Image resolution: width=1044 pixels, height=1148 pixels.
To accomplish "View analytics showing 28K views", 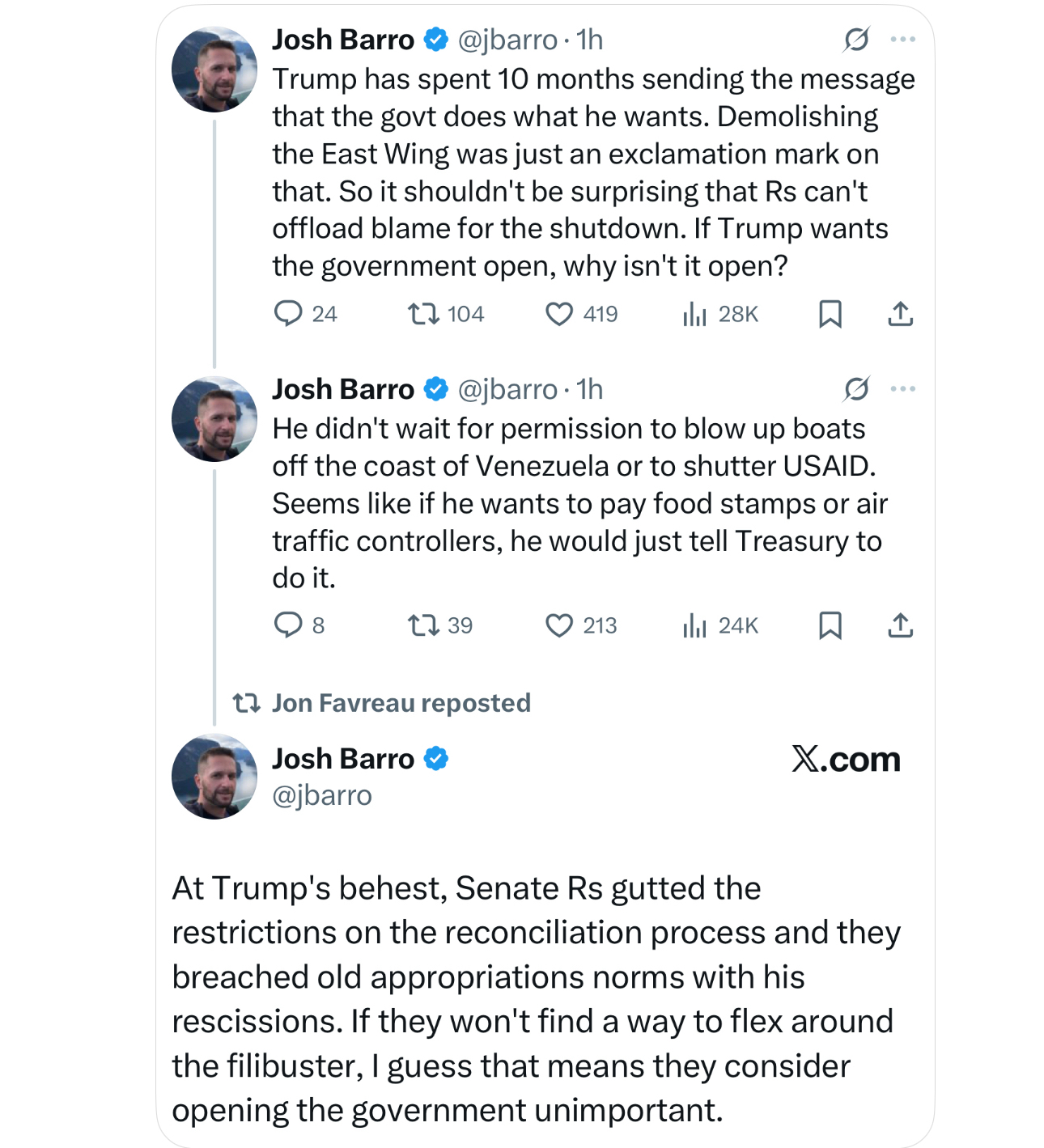I will [694, 313].
